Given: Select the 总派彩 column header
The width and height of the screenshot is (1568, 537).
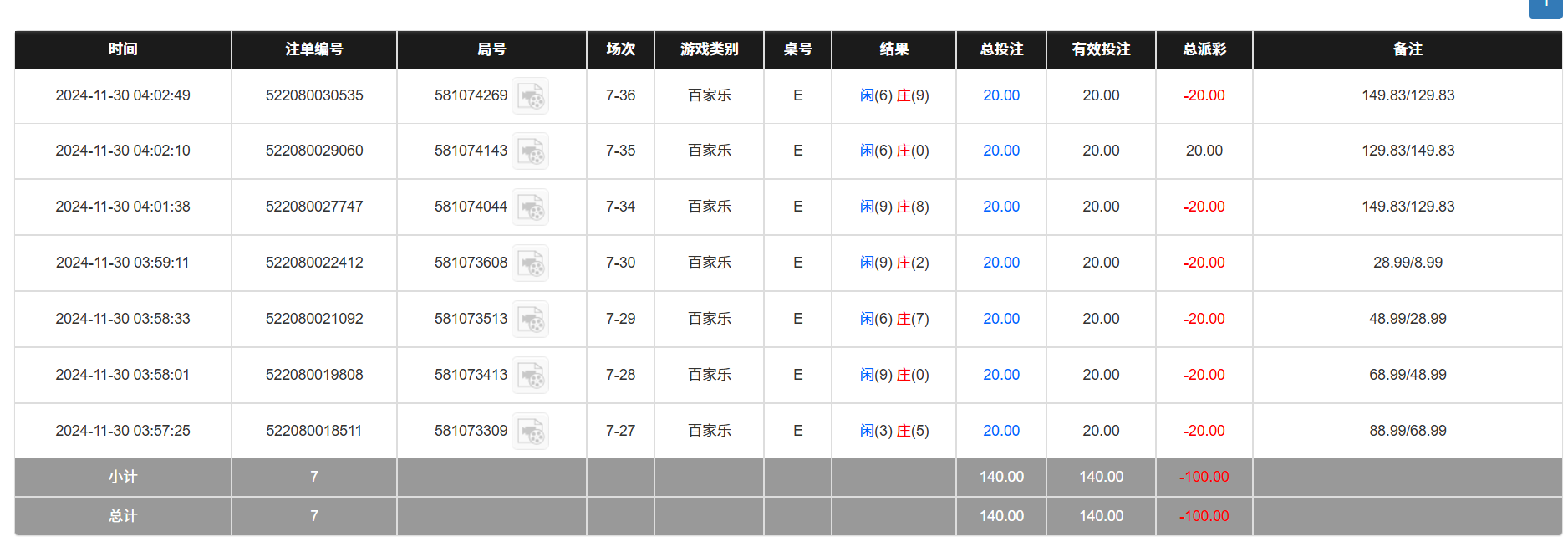Looking at the screenshot, I should point(1204,49).
